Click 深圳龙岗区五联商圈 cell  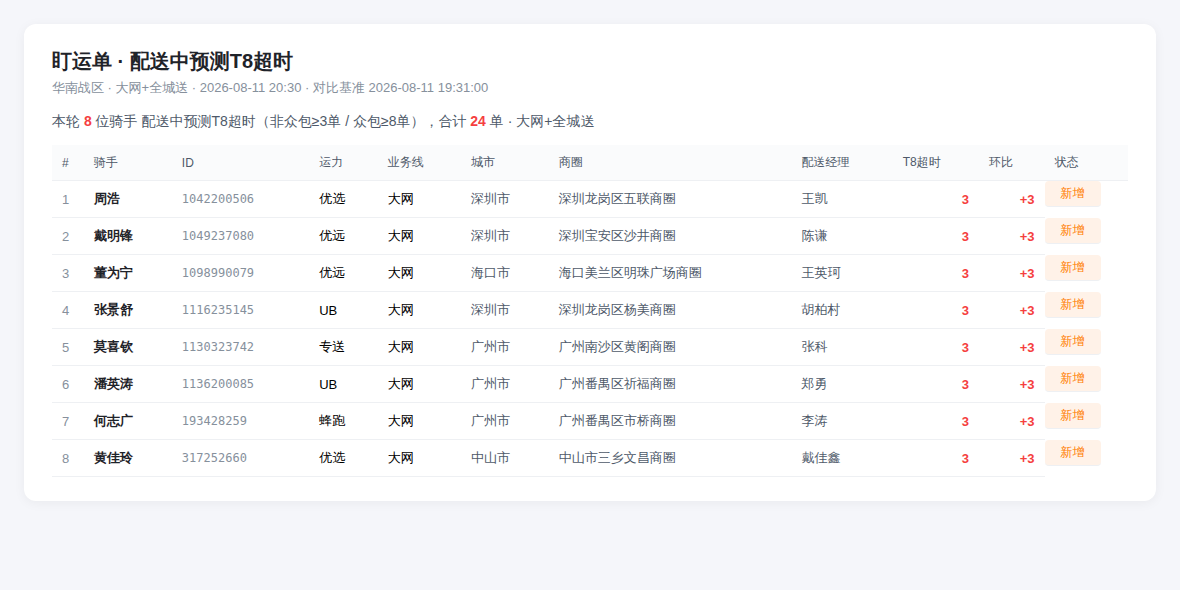(617, 199)
